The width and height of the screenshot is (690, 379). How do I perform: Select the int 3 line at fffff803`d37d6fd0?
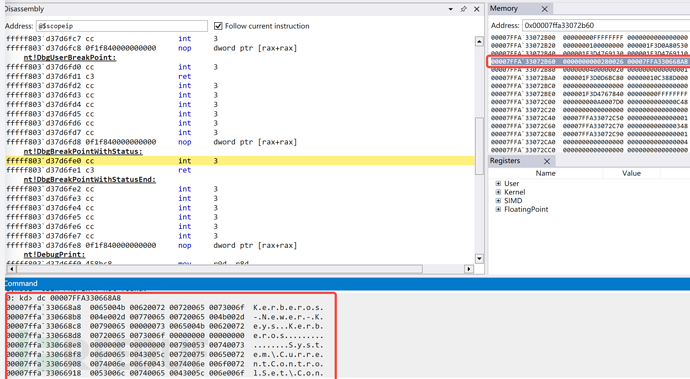pos(240,67)
